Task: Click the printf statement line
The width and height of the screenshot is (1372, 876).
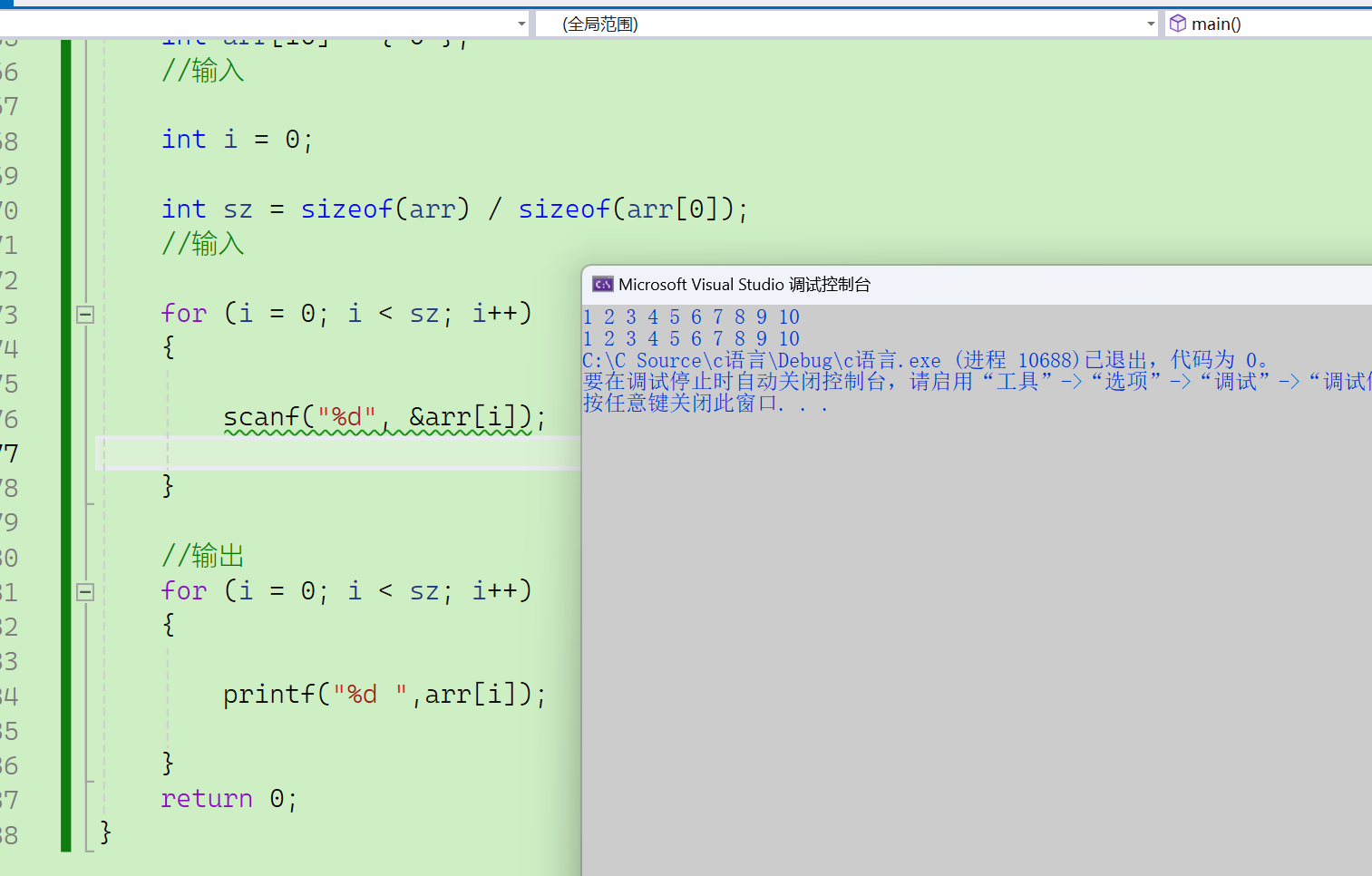Action: point(384,695)
